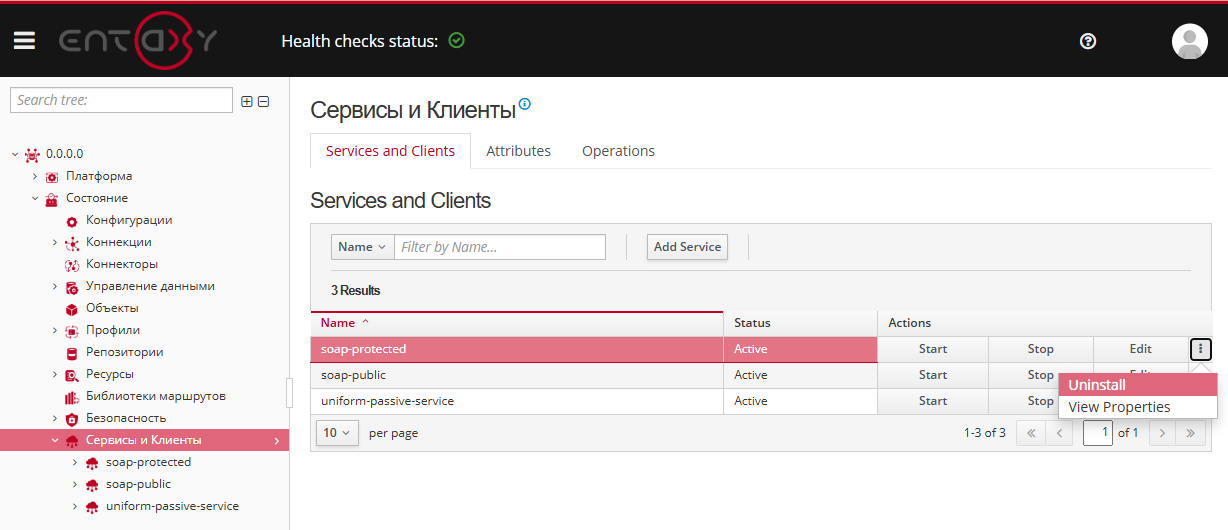Viewport: 1228px width, 530px height.
Task: Open the Name filter type dropdown
Action: (362, 247)
